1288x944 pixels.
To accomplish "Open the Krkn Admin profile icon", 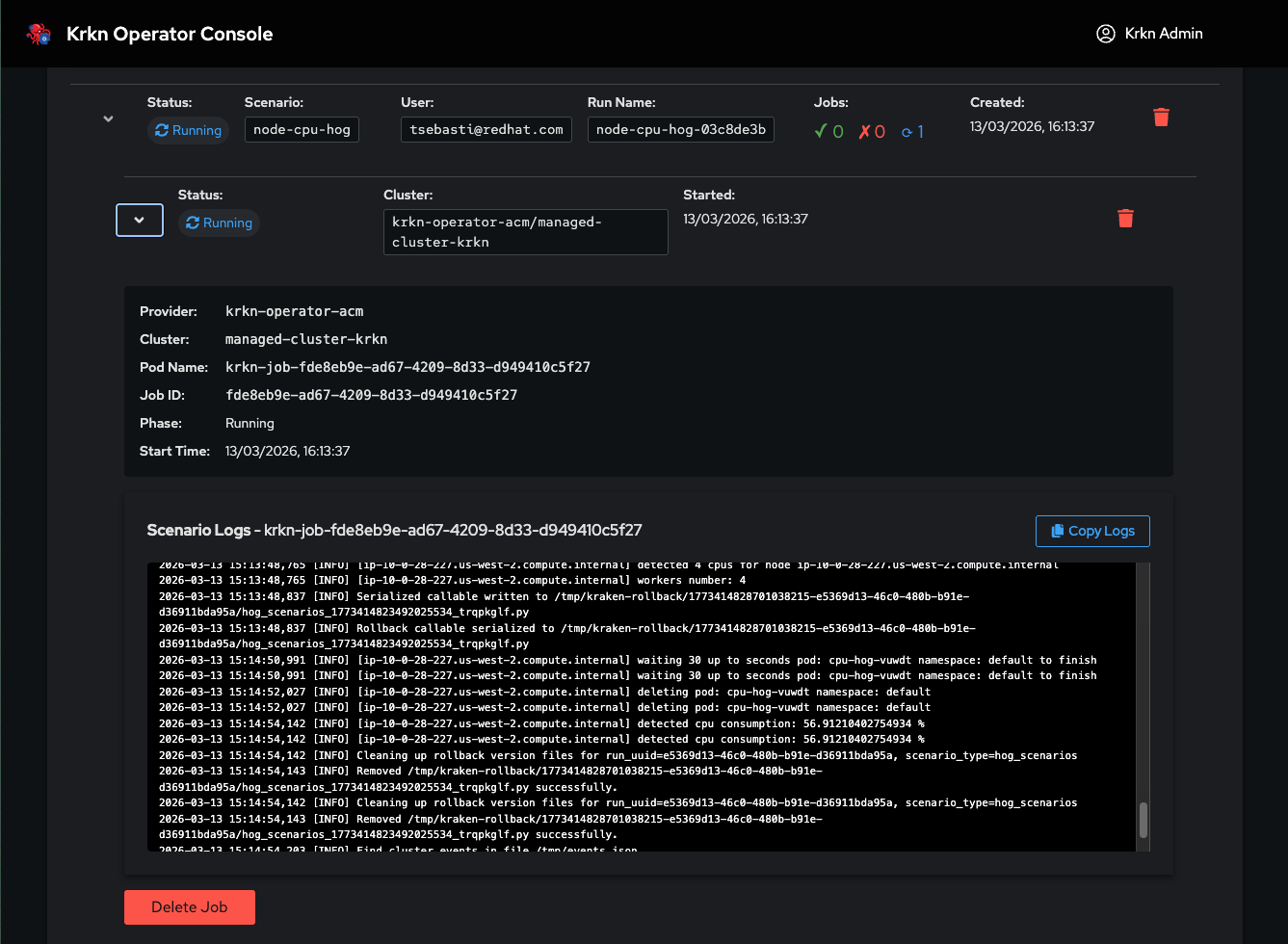I will point(1105,33).
